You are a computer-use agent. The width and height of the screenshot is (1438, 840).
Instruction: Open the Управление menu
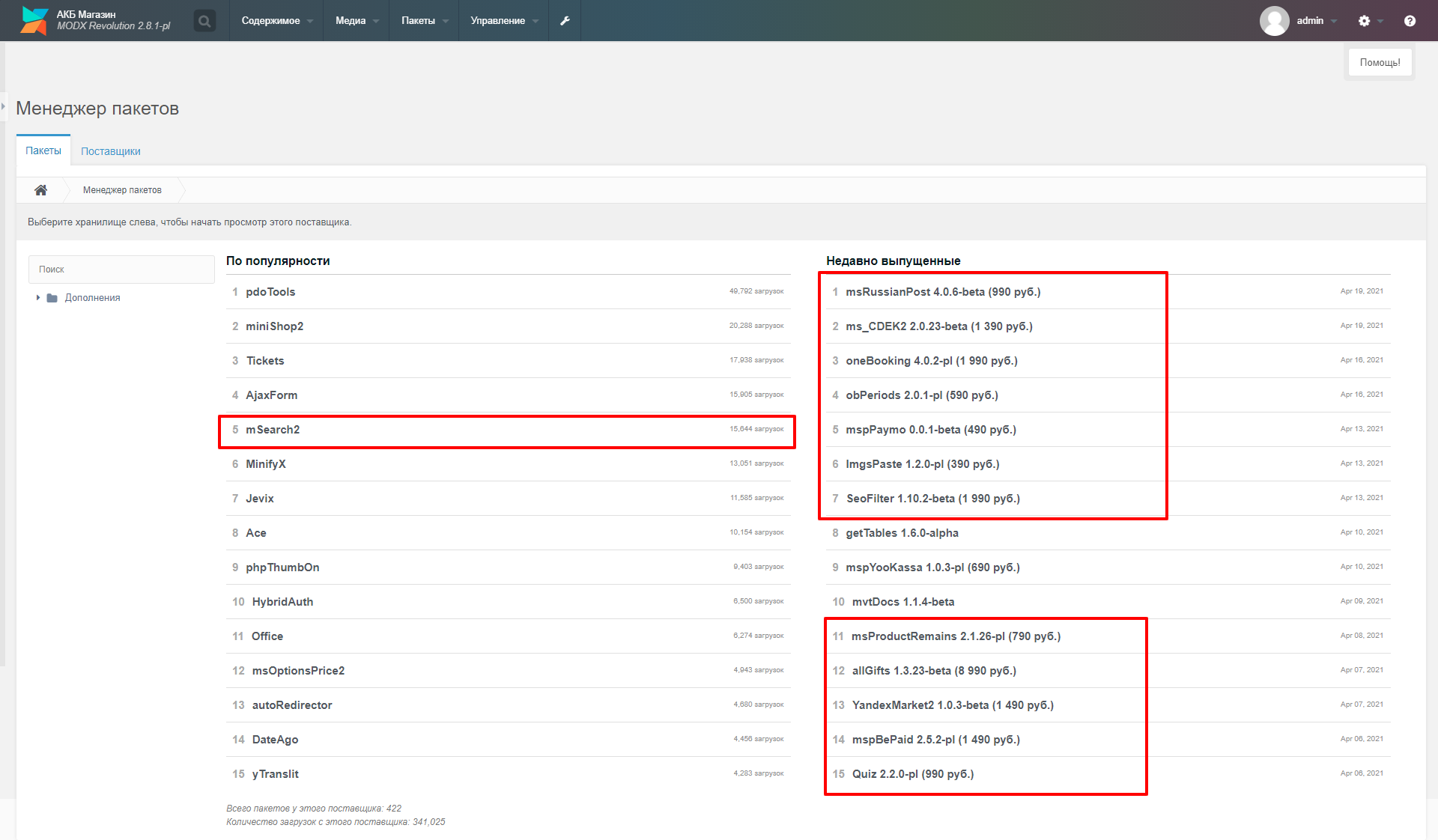click(503, 20)
